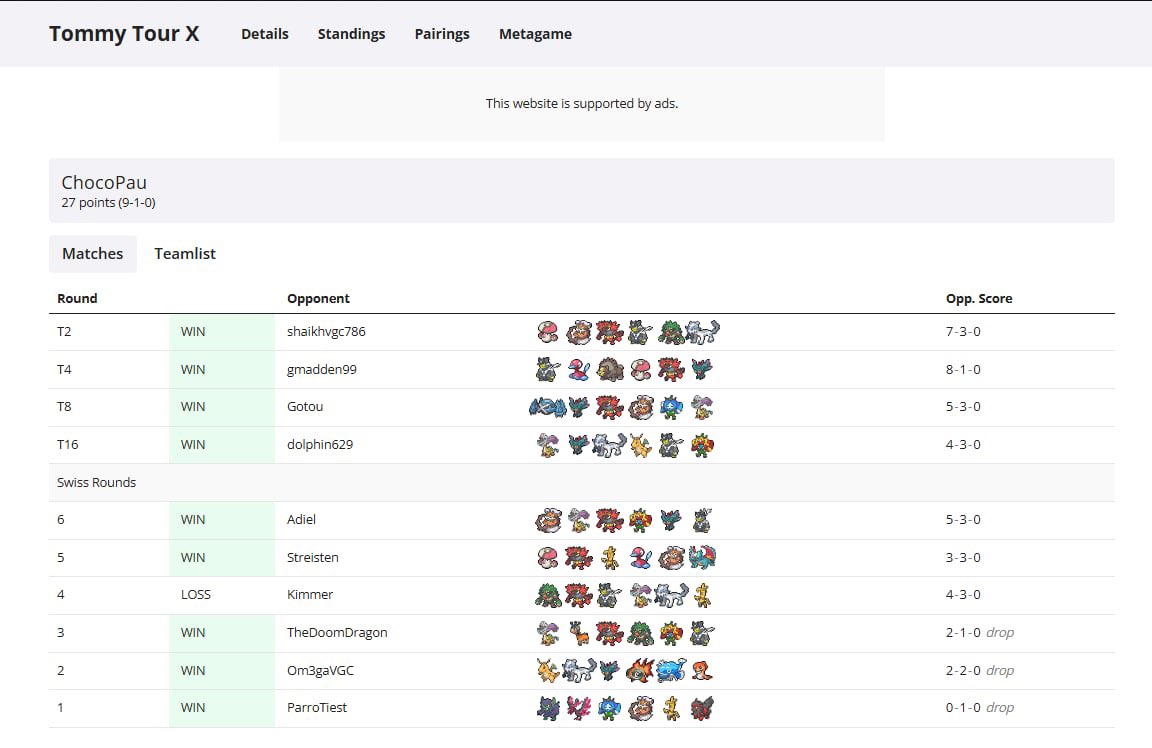The image size is (1152, 748).
Task: Open opponent Adiel's profile
Action: [x=301, y=519]
